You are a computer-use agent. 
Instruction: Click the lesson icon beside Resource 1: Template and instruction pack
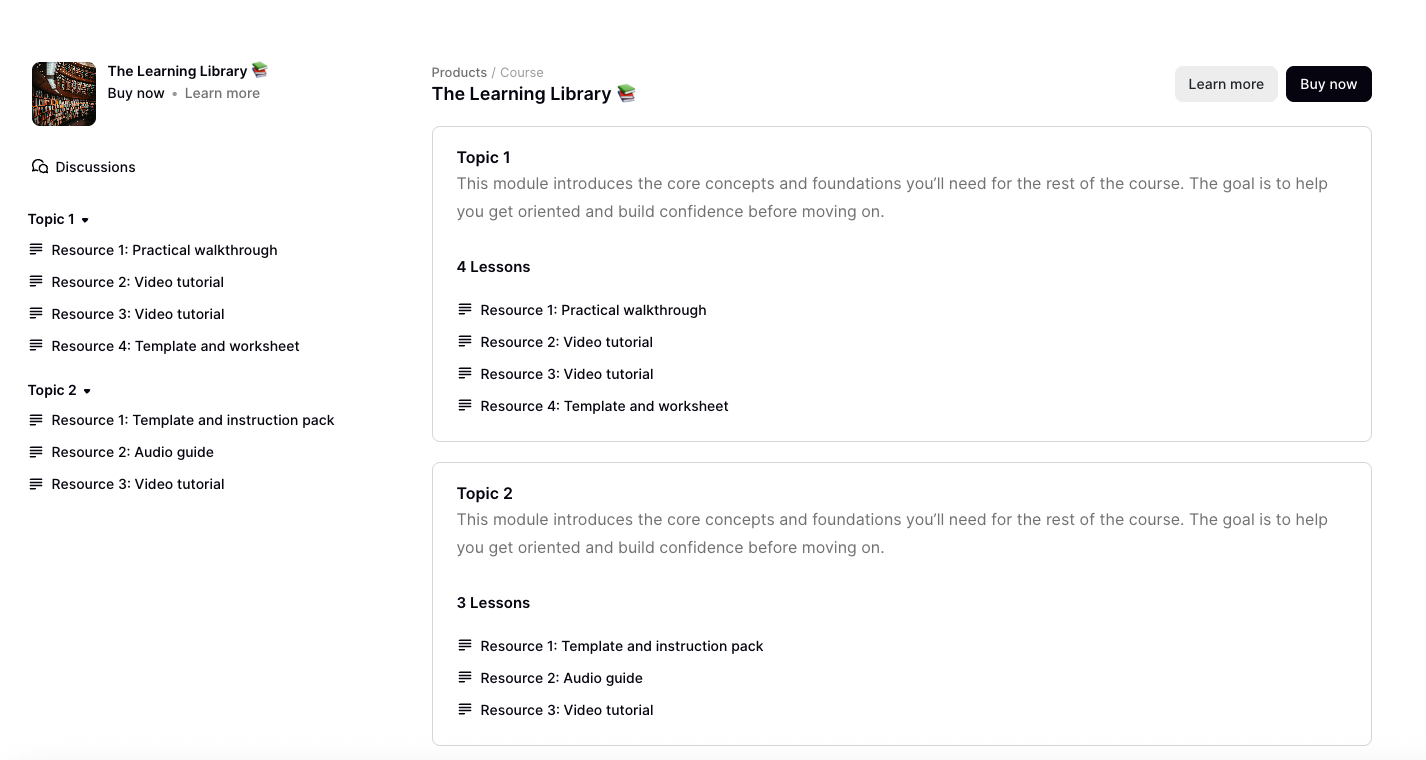point(465,645)
